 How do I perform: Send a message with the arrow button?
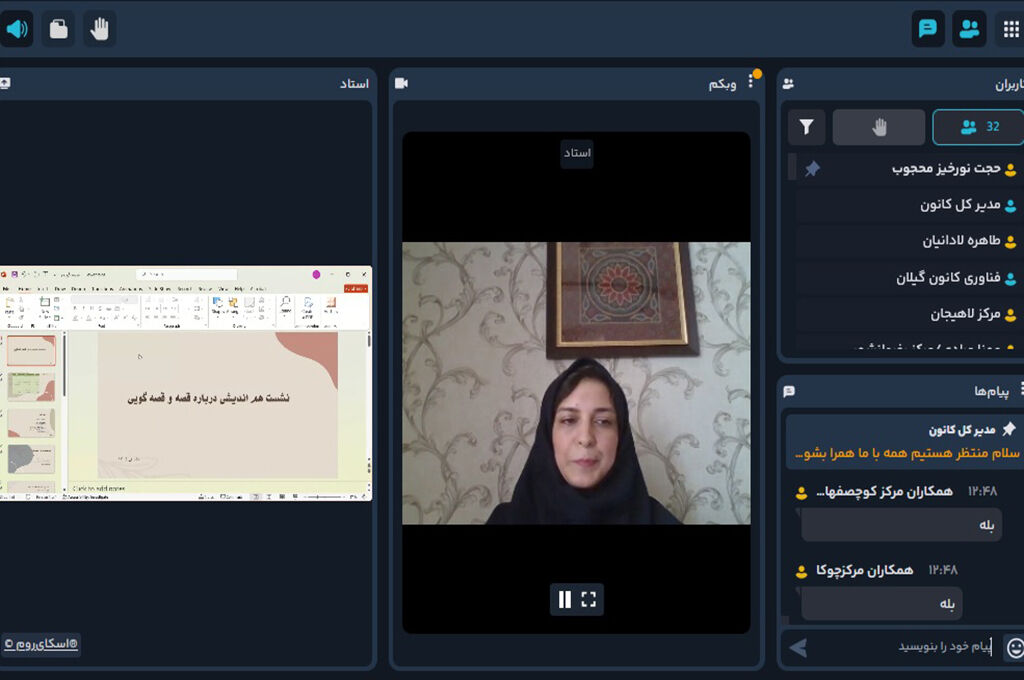[797, 646]
